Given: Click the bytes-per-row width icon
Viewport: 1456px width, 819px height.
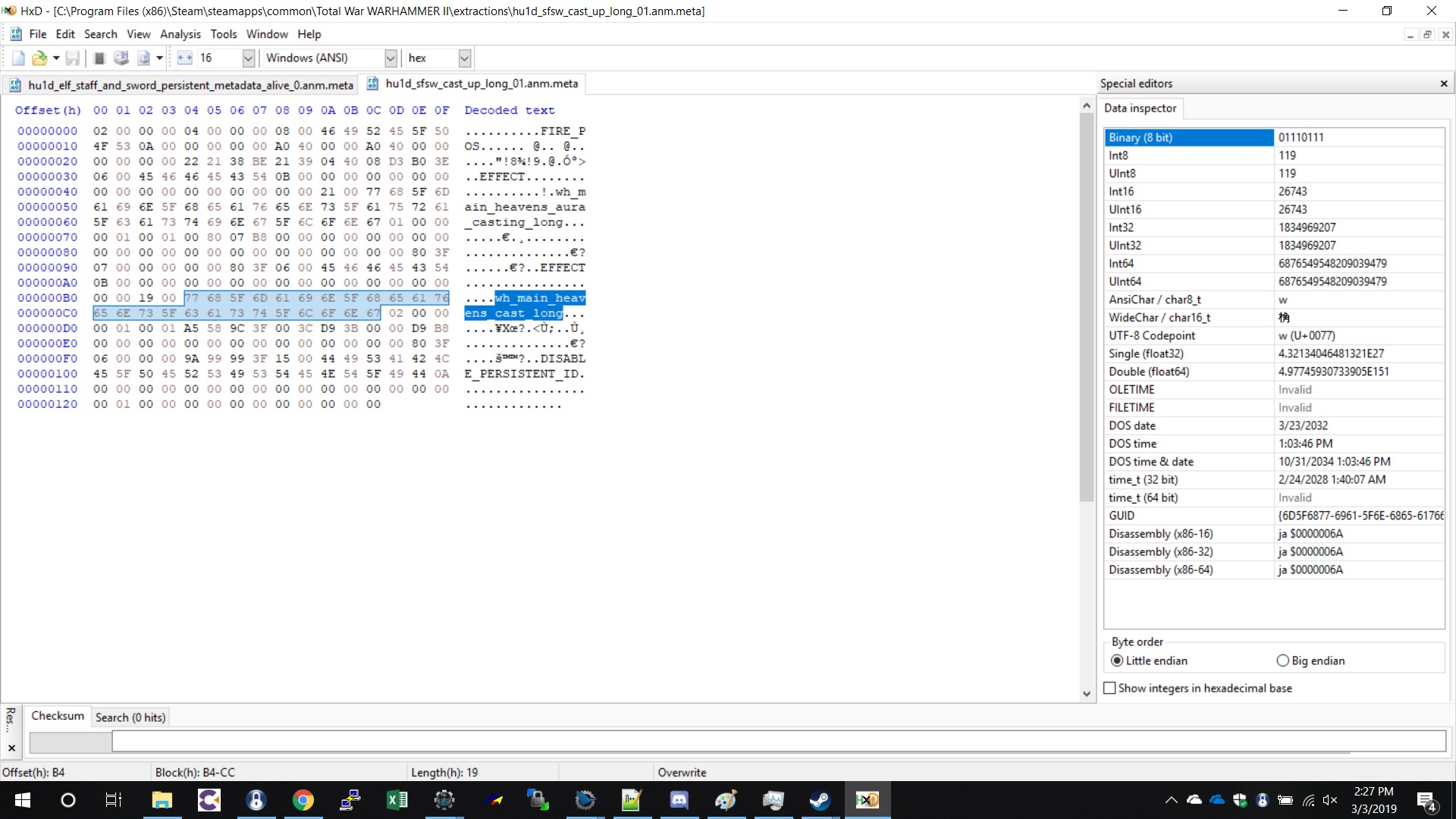Looking at the screenshot, I should 184,58.
